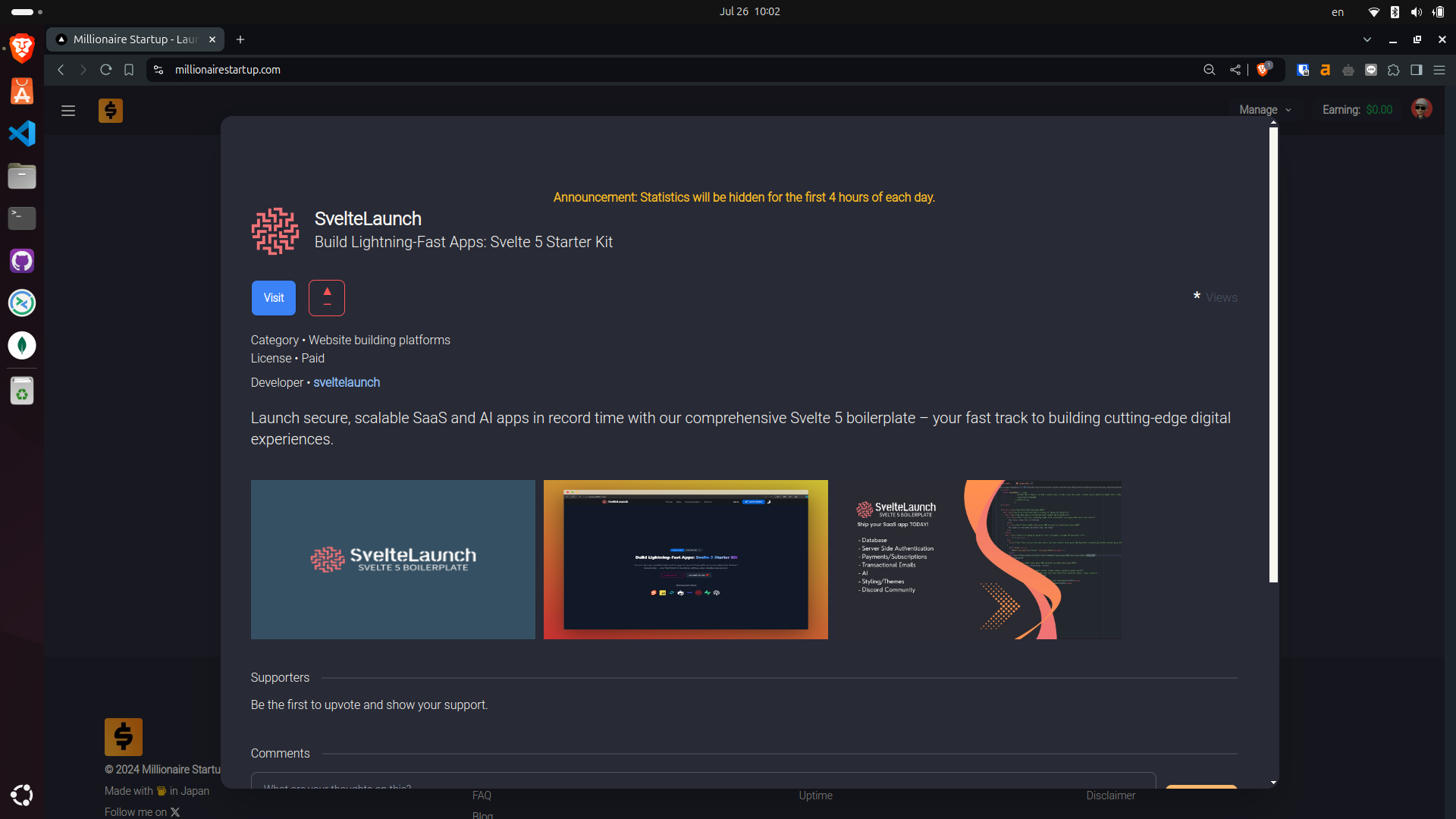Show applications with Ubuntu logo button
The height and width of the screenshot is (819, 1456).
[x=22, y=795]
